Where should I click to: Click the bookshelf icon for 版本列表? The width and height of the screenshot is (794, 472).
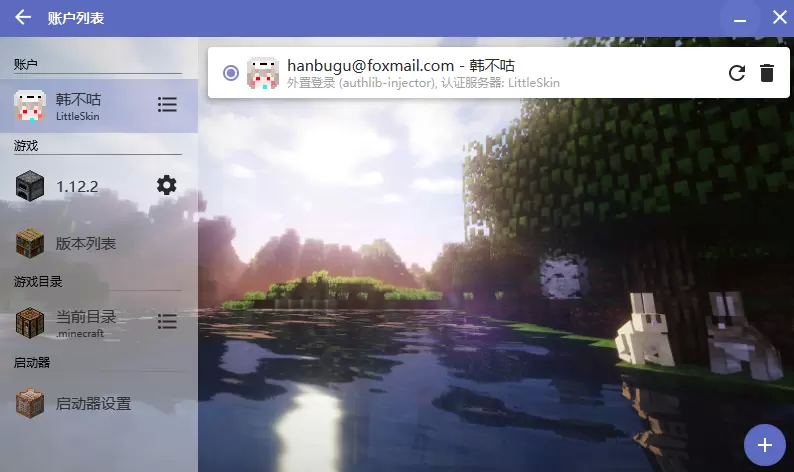(x=30, y=244)
